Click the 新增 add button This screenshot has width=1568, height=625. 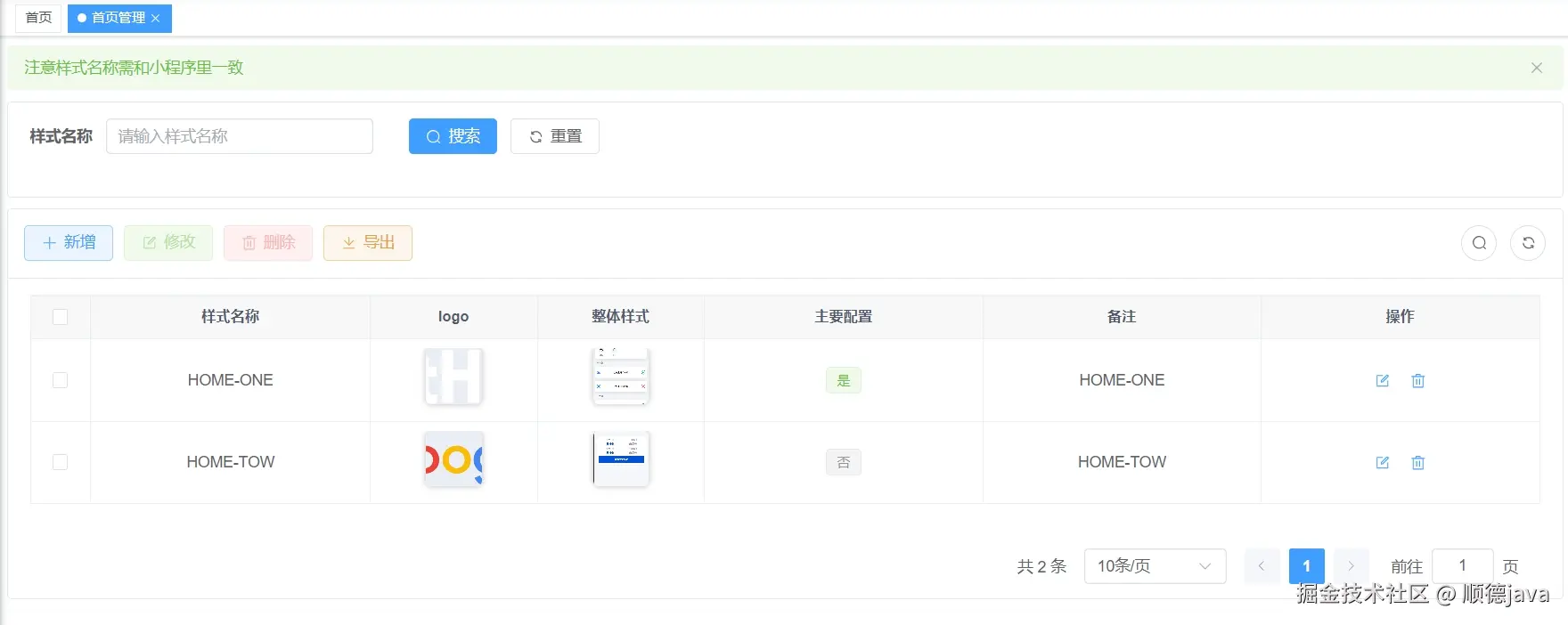click(69, 242)
